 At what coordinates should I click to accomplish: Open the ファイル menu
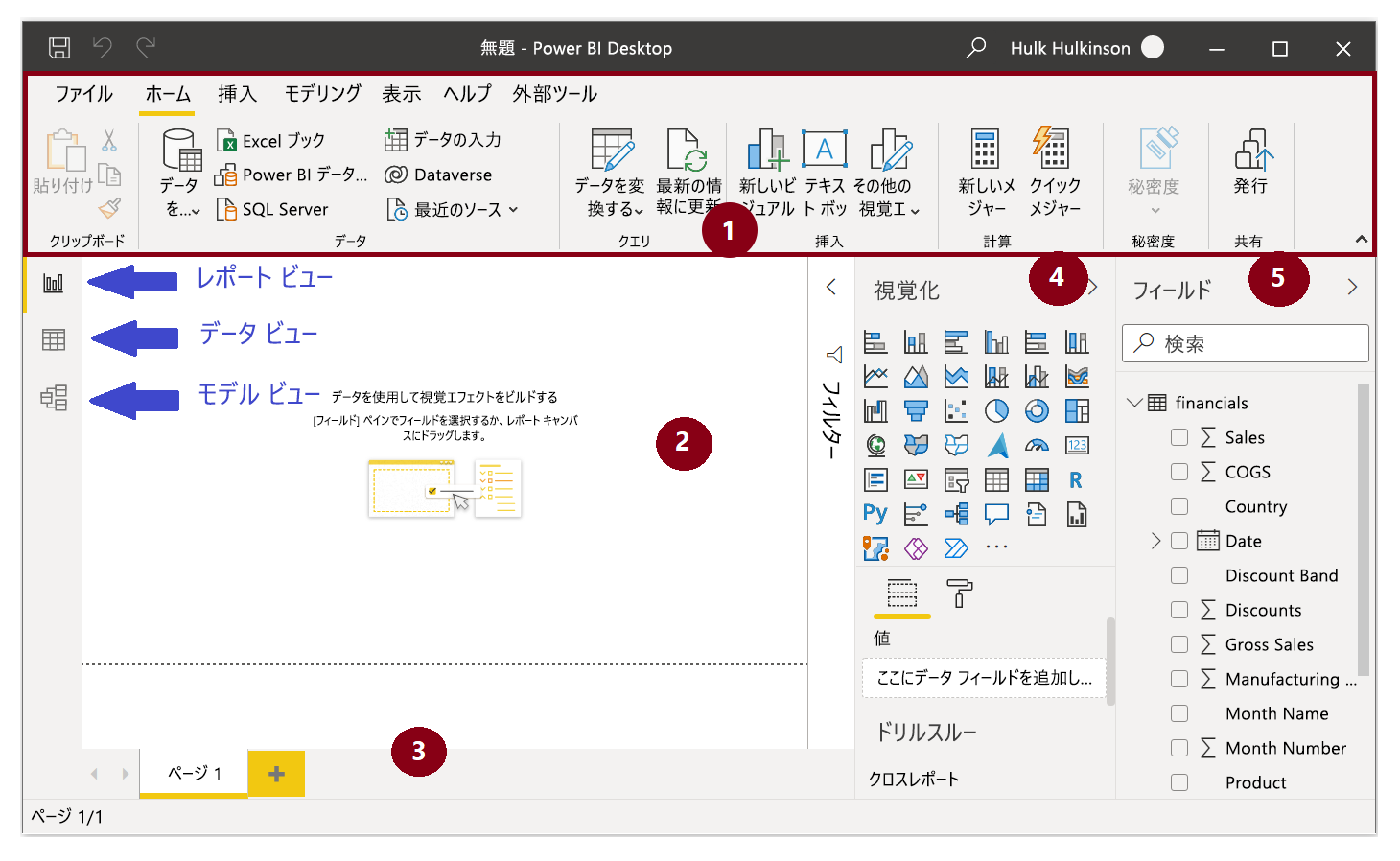coord(83,94)
